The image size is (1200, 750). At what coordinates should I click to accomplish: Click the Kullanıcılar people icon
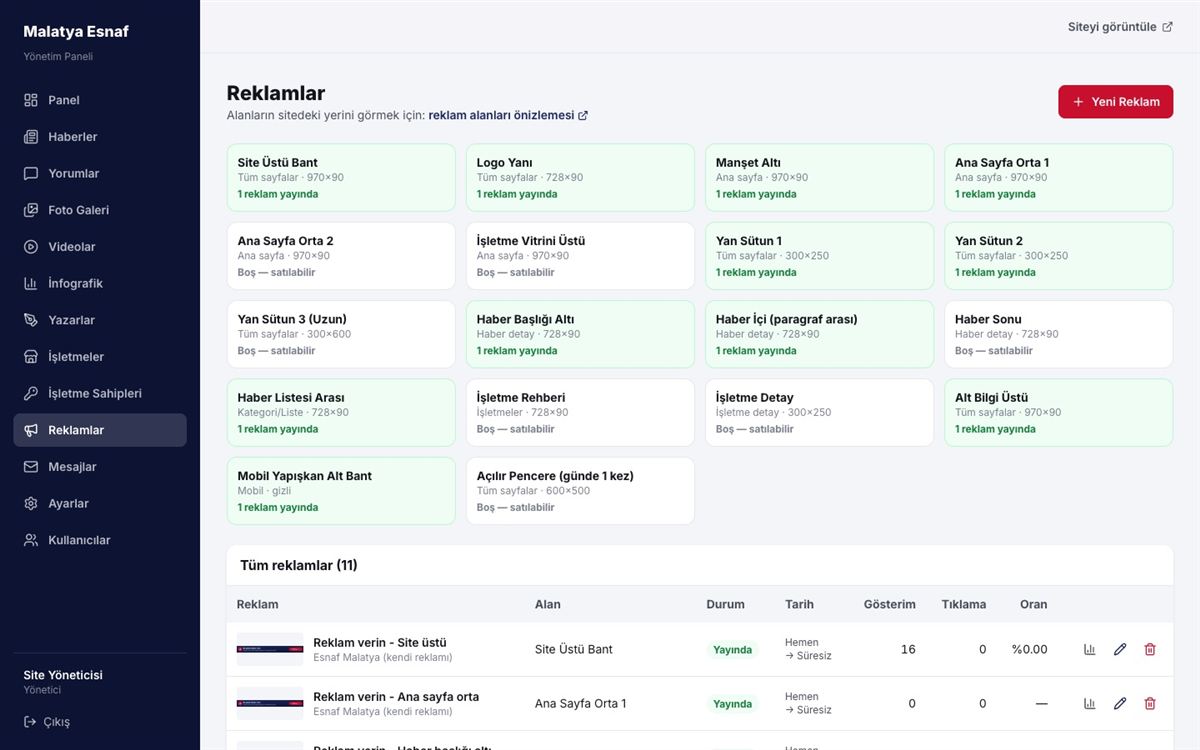click(x=31, y=540)
